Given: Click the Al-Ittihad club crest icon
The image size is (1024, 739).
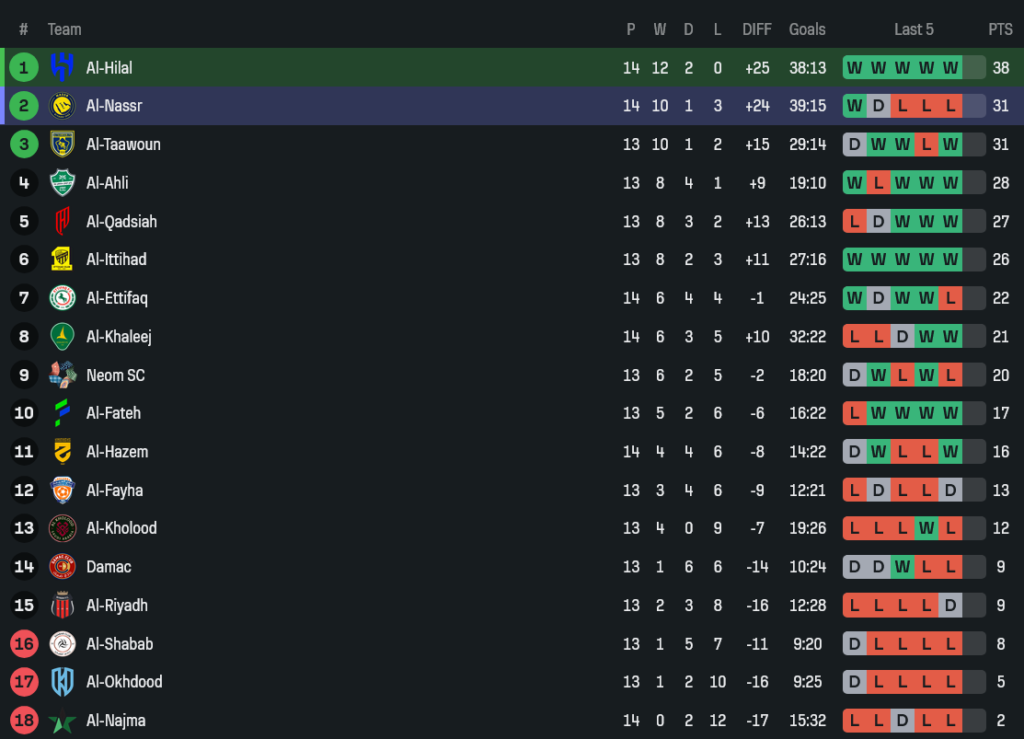Looking at the screenshot, I should [x=62, y=260].
